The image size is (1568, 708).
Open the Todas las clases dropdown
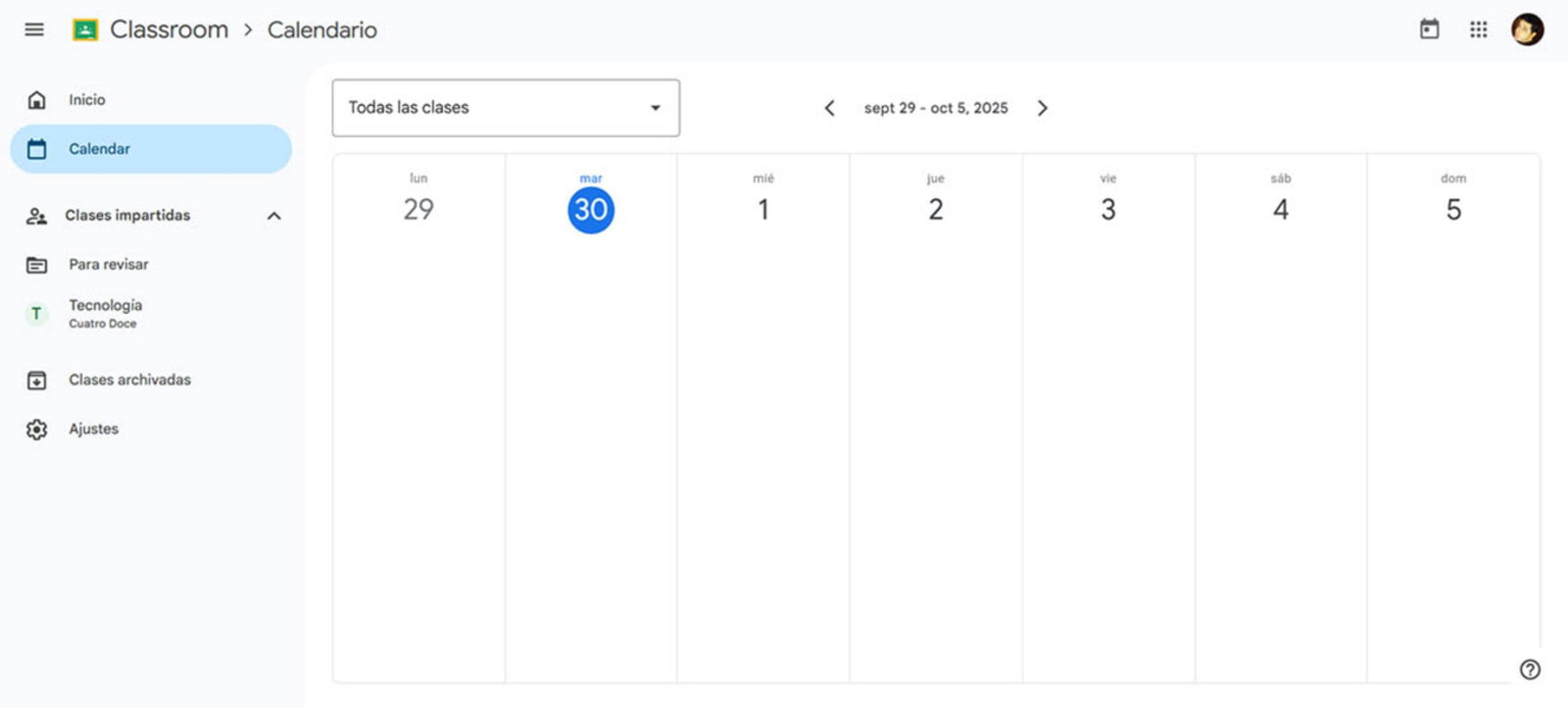[x=506, y=108]
